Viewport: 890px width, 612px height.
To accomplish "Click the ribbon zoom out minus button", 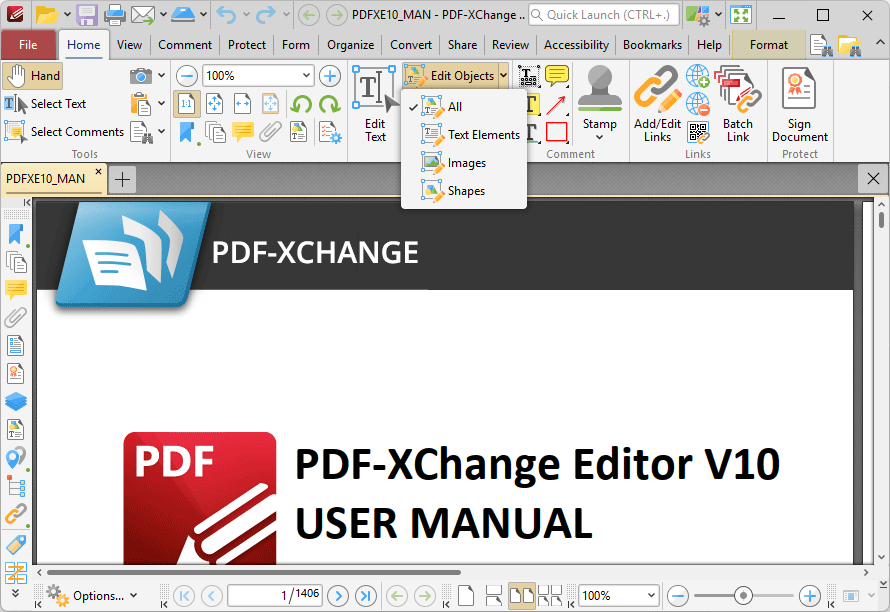I will tap(186, 76).
